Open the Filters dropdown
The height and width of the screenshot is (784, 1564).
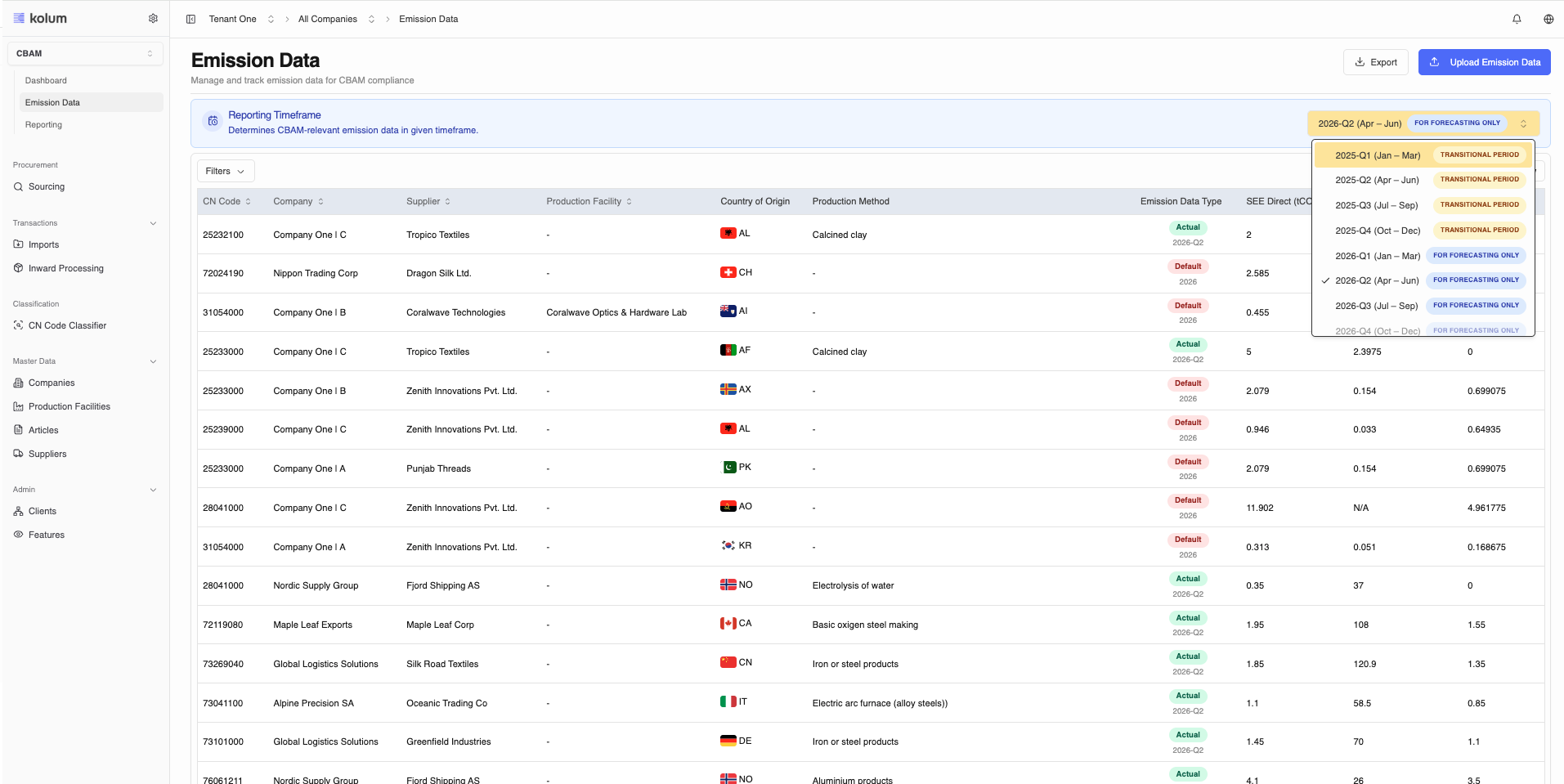tap(225, 171)
